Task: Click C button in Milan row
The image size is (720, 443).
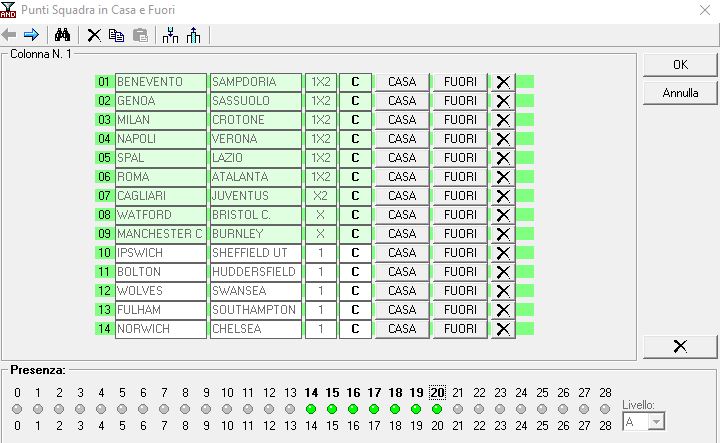Action: pos(355,120)
